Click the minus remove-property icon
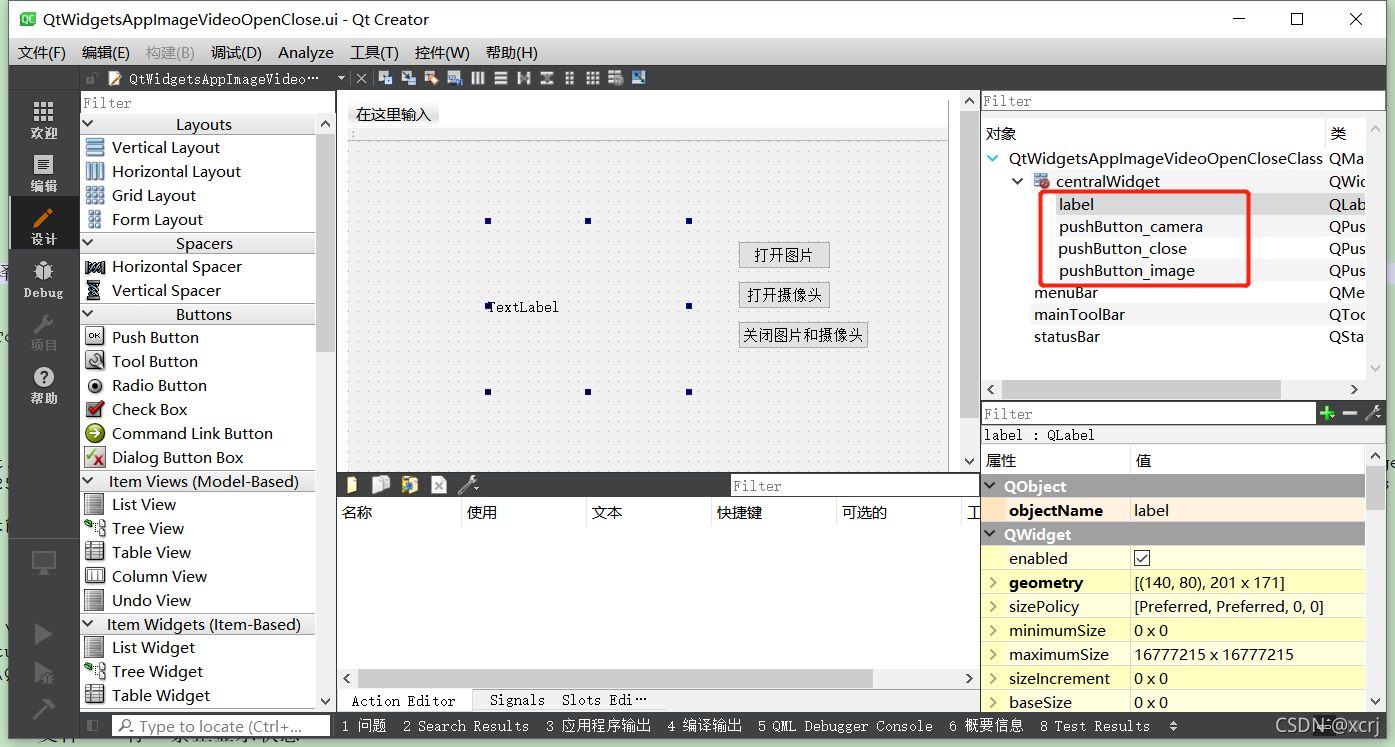The image size is (1395, 747). coord(1350,413)
